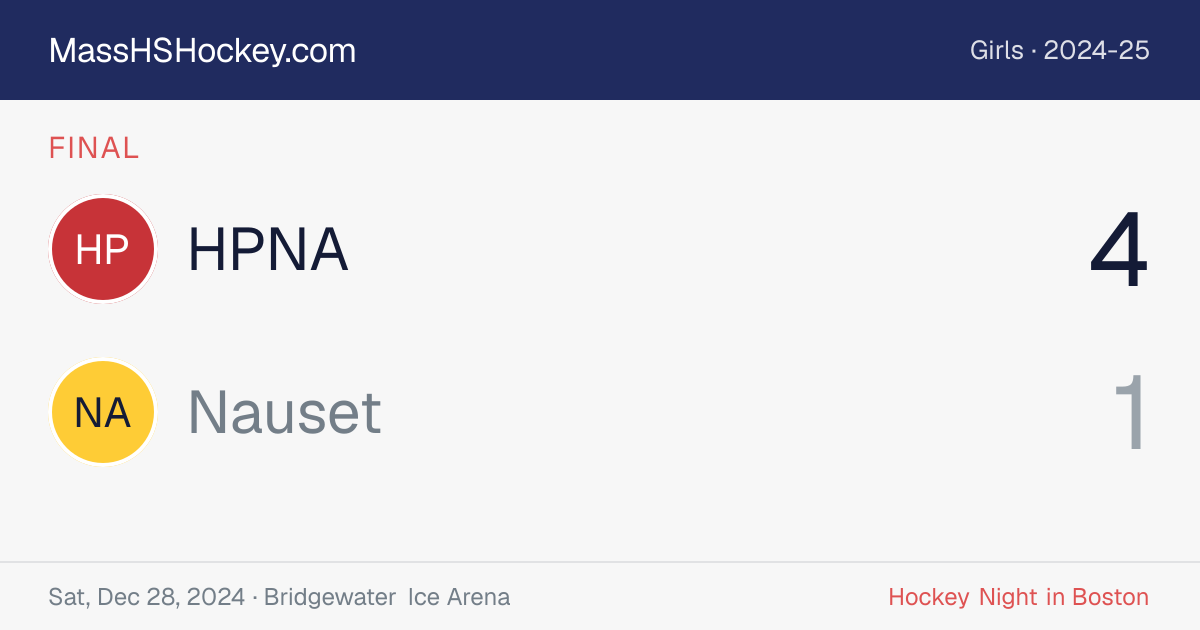Click the word Bridgewater in the venue
1200x630 pixels.
coord(331,597)
